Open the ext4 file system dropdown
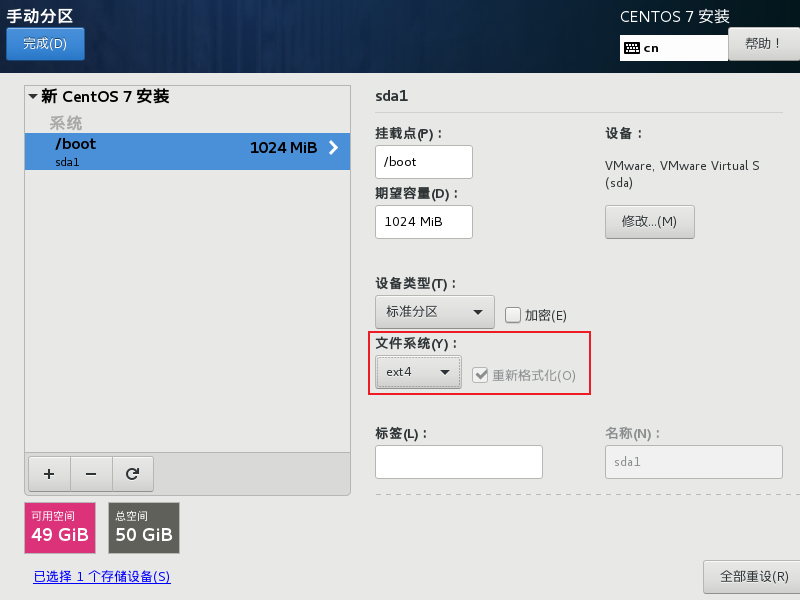The height and width of the screenshot is (600, 800). pos(417,371)
